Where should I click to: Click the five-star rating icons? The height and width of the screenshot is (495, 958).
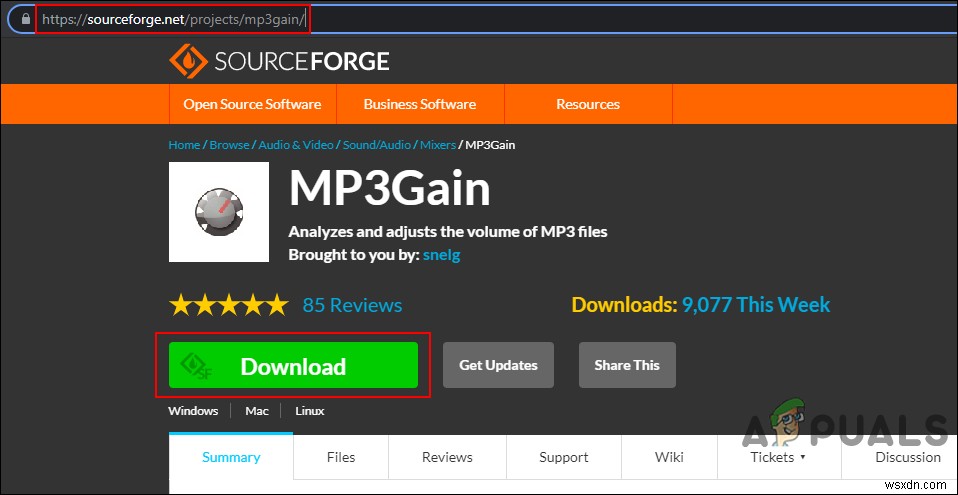pos(229,304)
